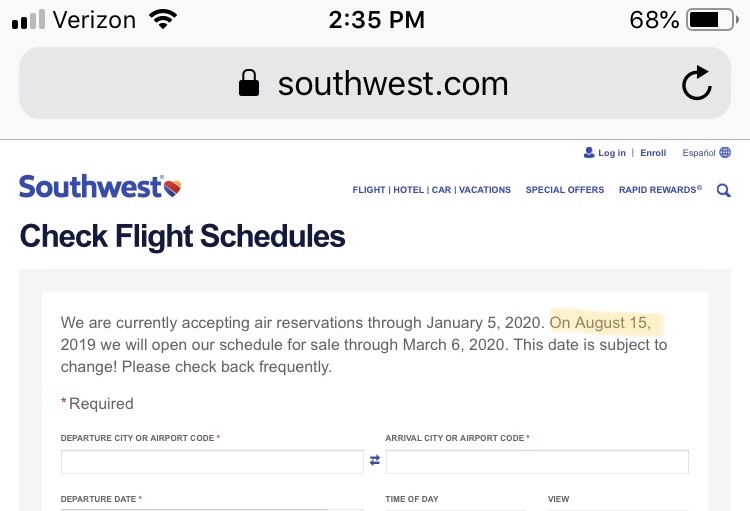Go to RAPID REWARDS

(660, 190)
